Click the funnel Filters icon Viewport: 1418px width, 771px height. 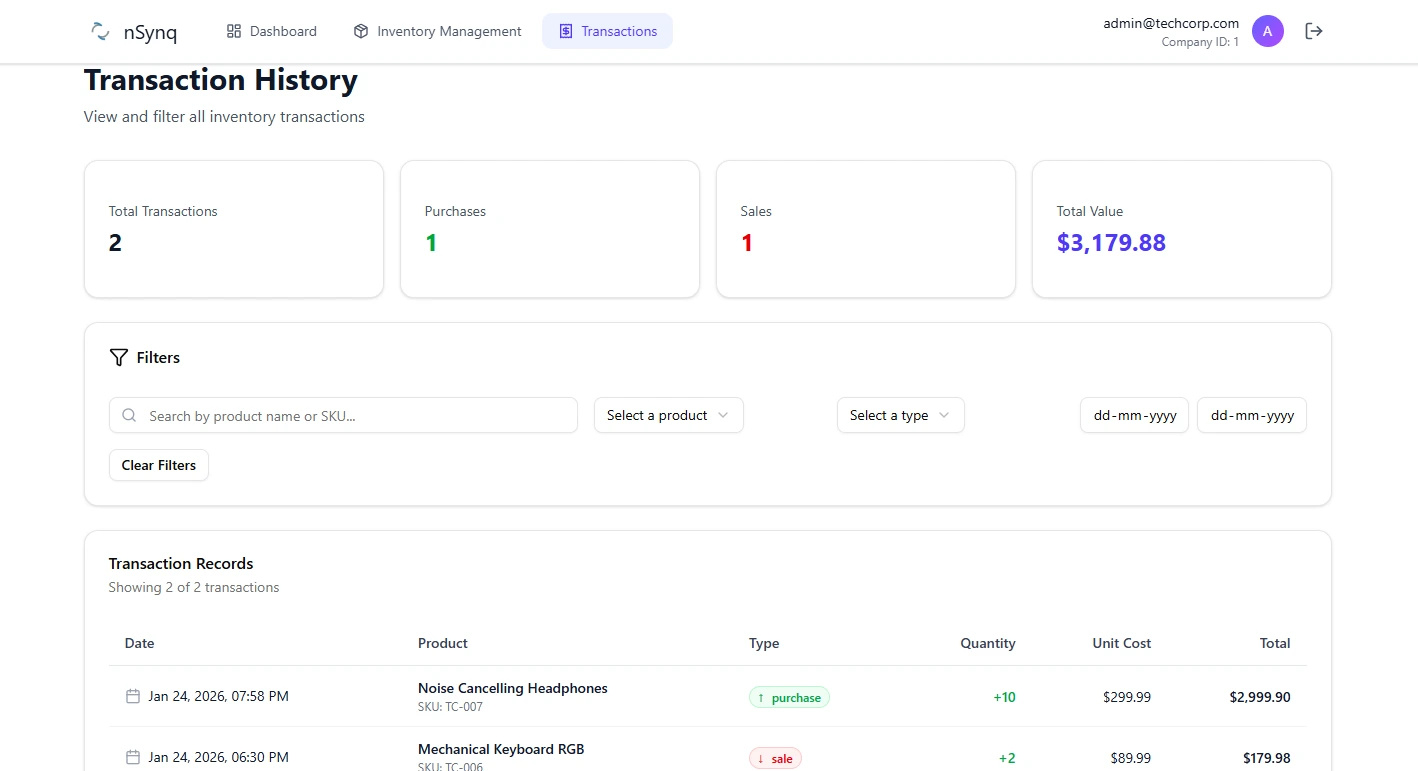point(119,357)
